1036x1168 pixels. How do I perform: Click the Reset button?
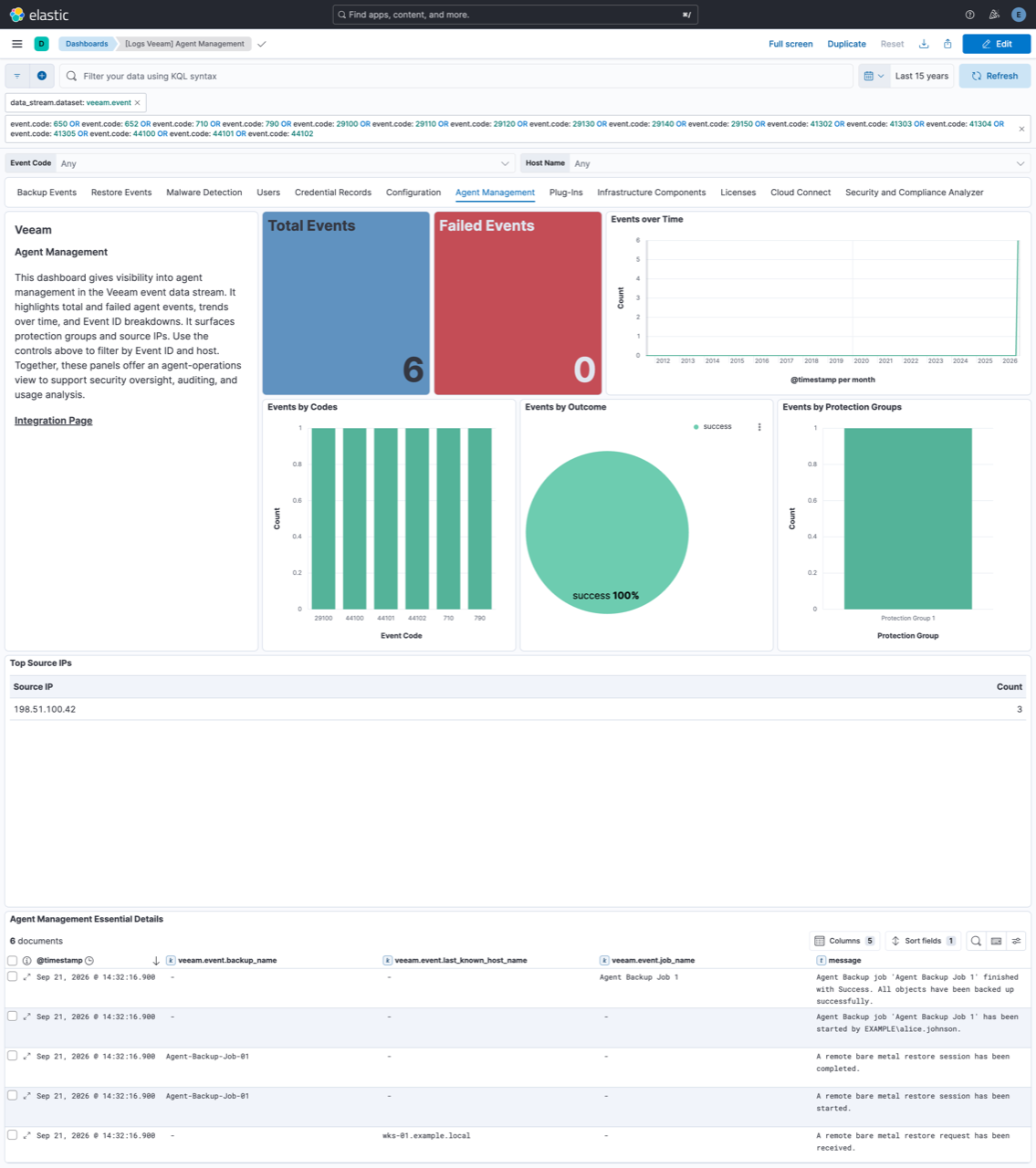[892, 44]
